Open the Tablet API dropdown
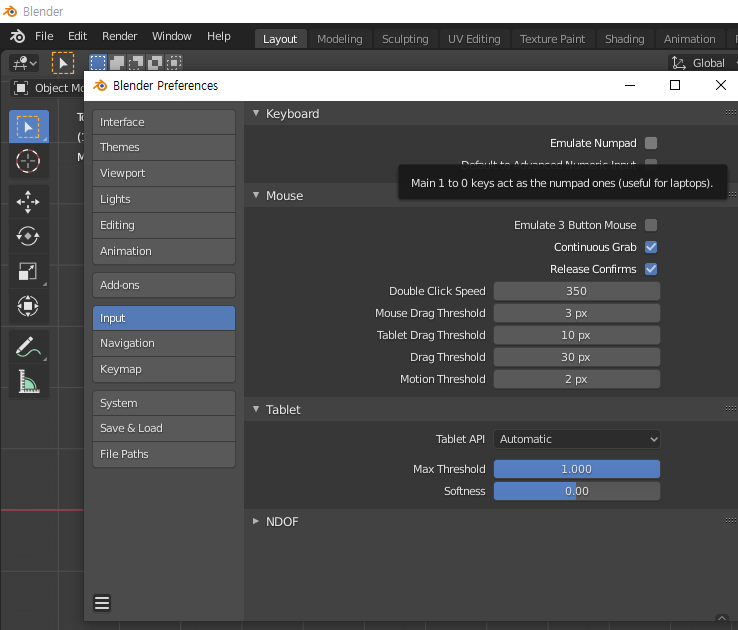The height and width of the screenshot is (630, 738). (x=577, y=439)
